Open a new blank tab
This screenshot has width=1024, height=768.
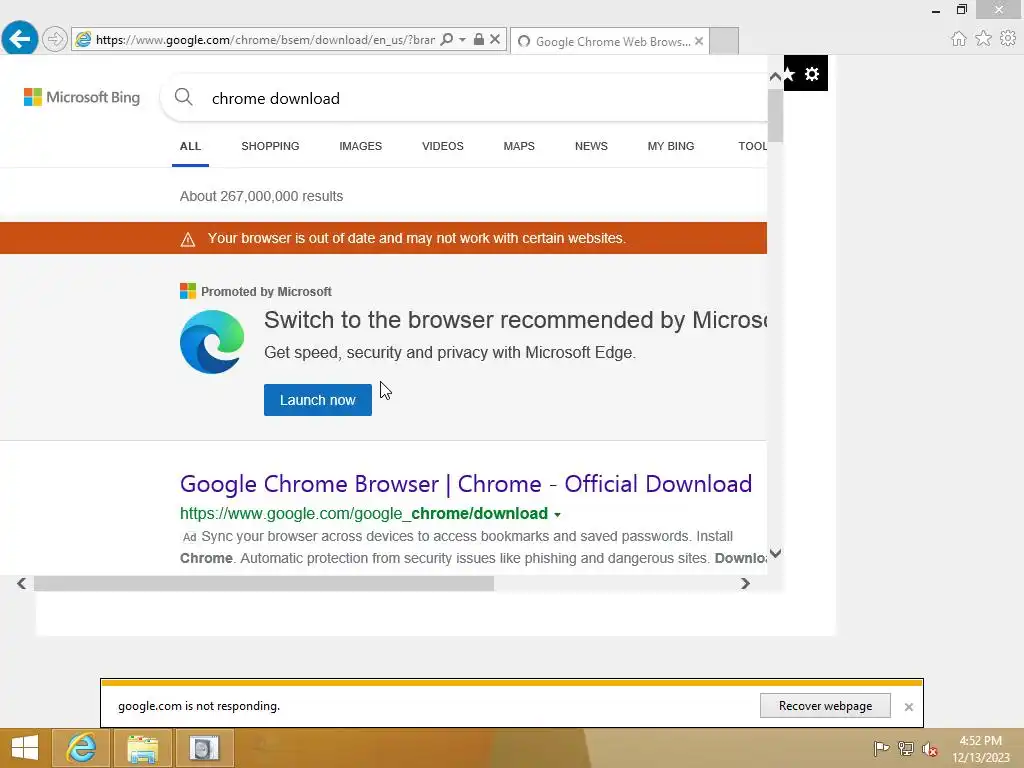(x=724, y=41)
